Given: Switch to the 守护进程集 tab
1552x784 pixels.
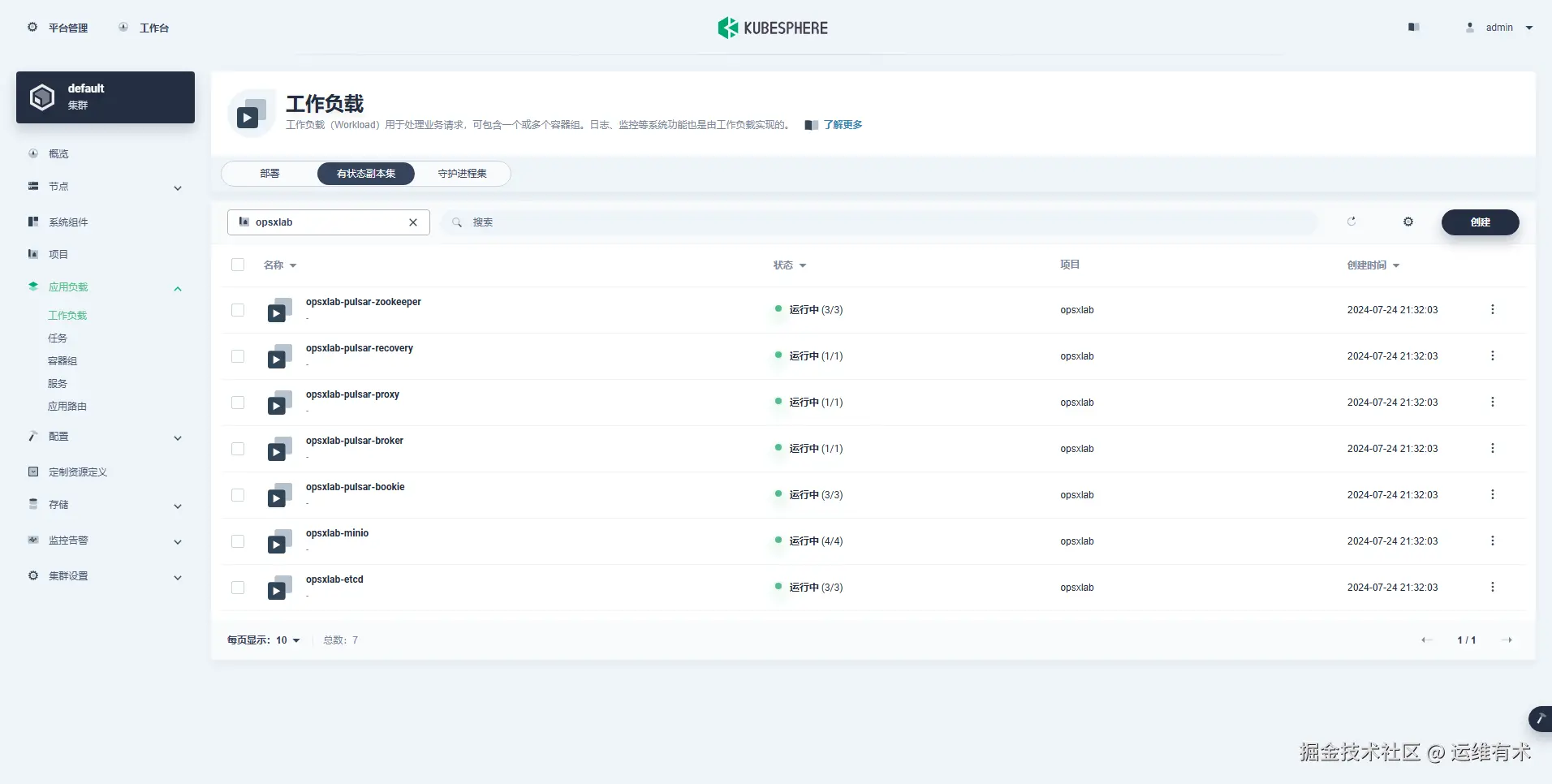Looking at the screenshot, I should point(462,173).
